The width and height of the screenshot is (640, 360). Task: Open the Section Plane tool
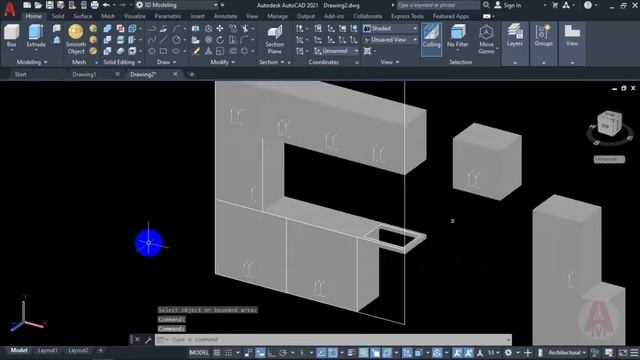tap(275, 40)
